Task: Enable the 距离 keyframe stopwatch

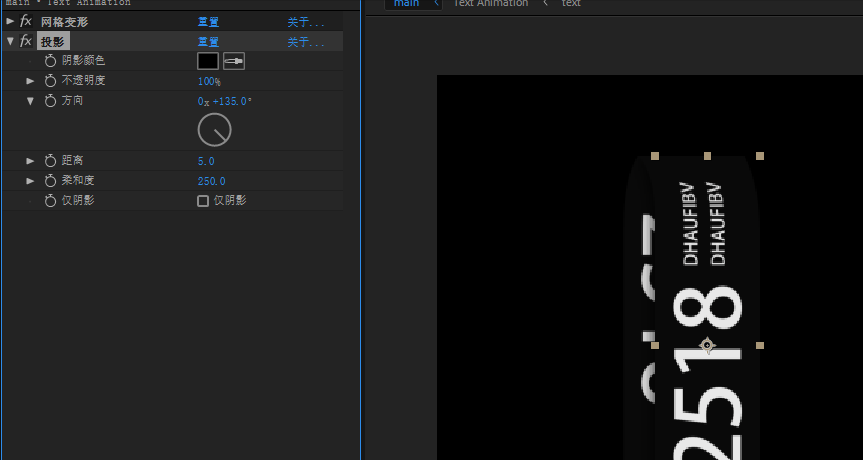Action: click(50, 161)
